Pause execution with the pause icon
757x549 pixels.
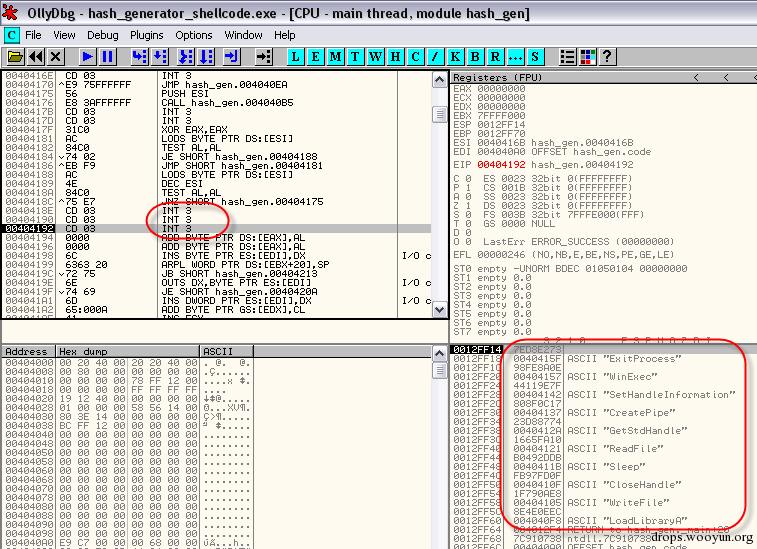(x=108, y=57)
